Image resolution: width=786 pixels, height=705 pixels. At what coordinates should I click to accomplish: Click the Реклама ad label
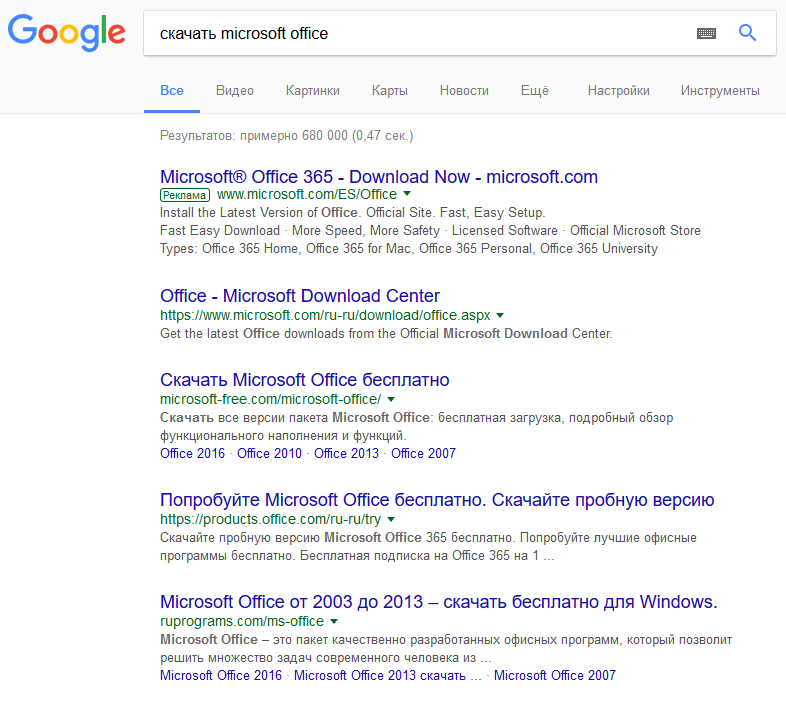[185, 195]
